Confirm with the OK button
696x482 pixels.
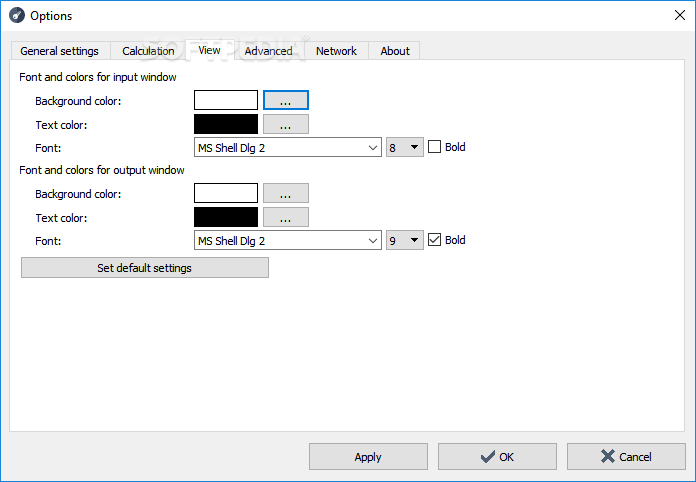pyautogui.click(x=497, y=456)
